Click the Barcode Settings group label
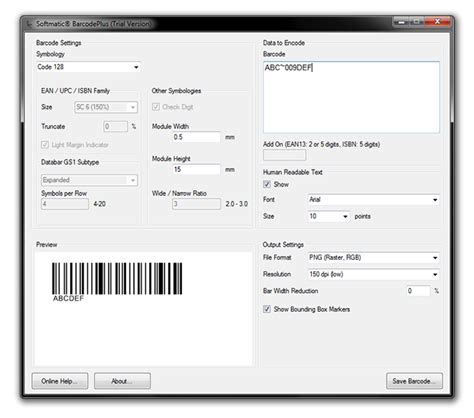474x418 pixels. tap(59, 43)
